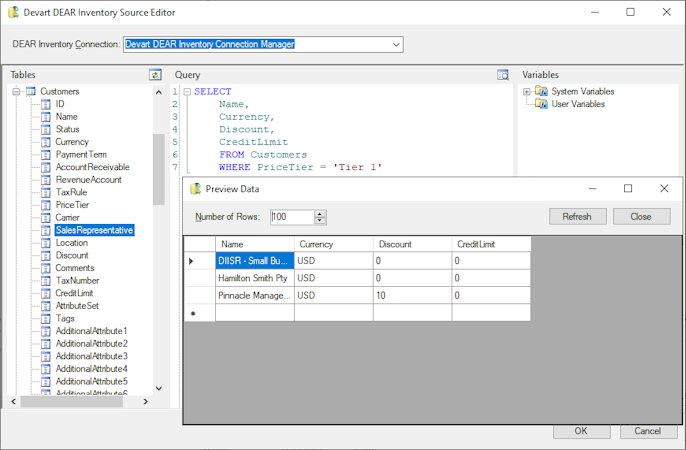Open the DEAR Inventory Connection dropdown
Viewport: 686px width, 450px height.
coord(396,44)
